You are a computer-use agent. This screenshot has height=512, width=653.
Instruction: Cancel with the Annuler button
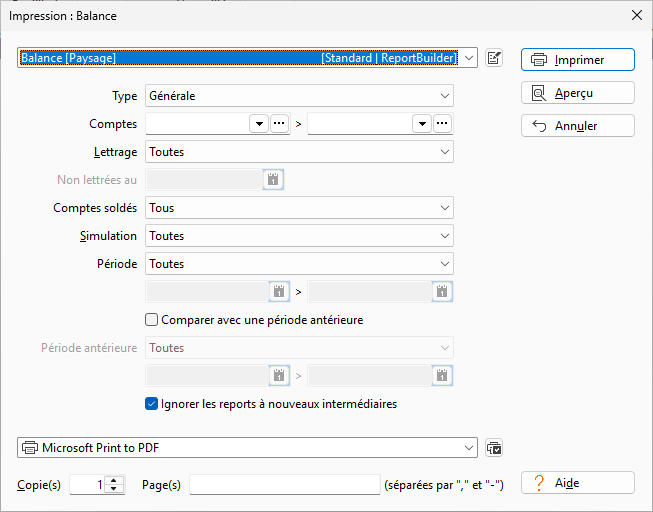point(578,126)
